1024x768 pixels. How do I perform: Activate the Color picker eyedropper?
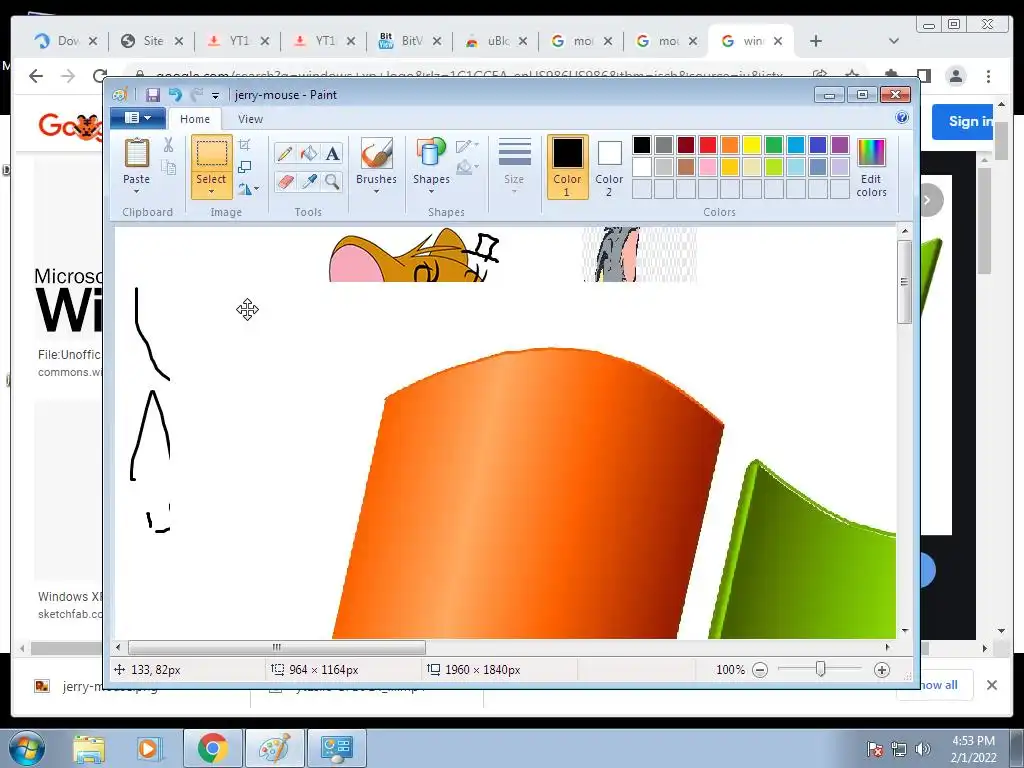pos(308,181)
